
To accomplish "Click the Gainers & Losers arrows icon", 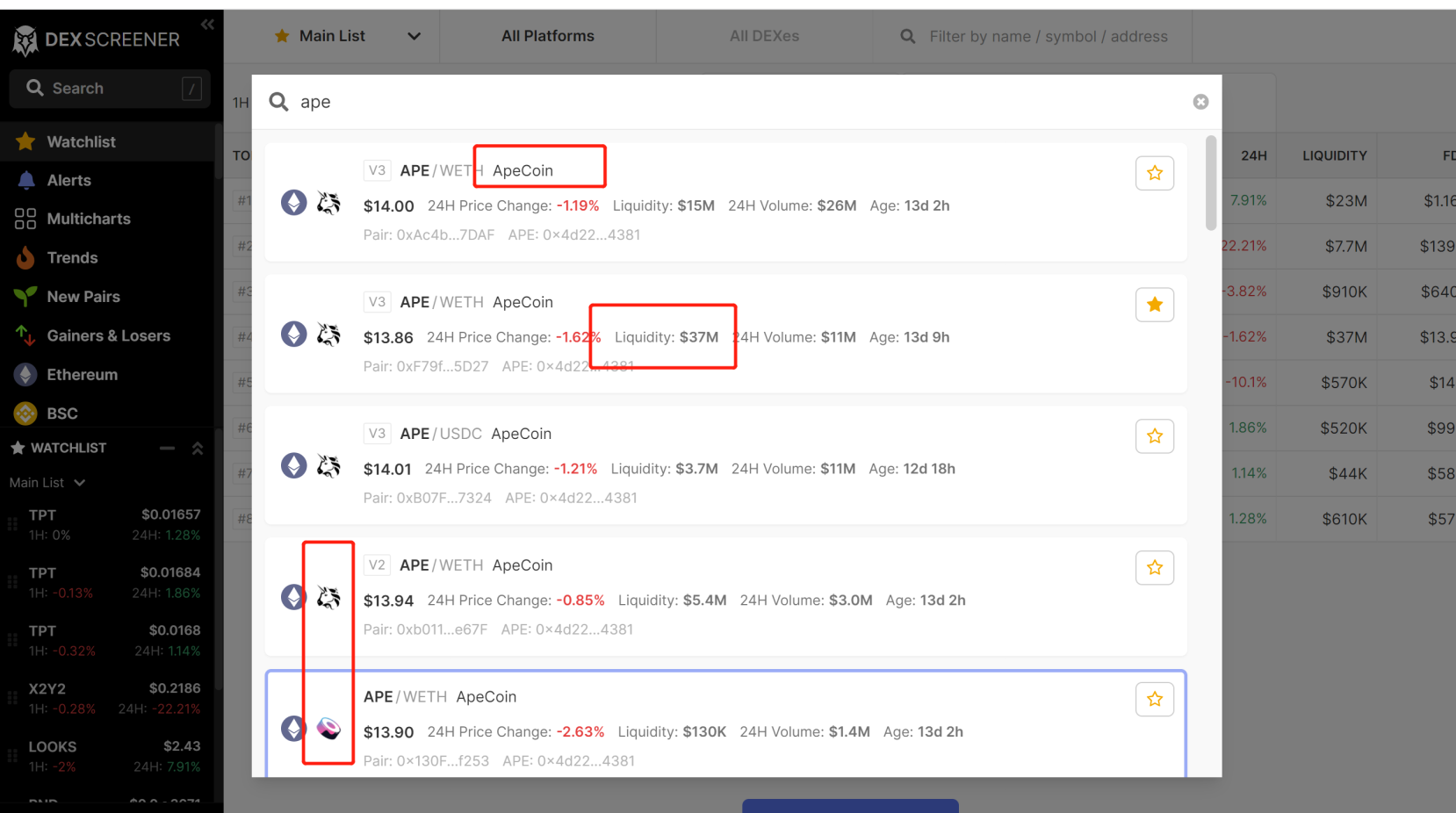I will click(x=25, y=335).
